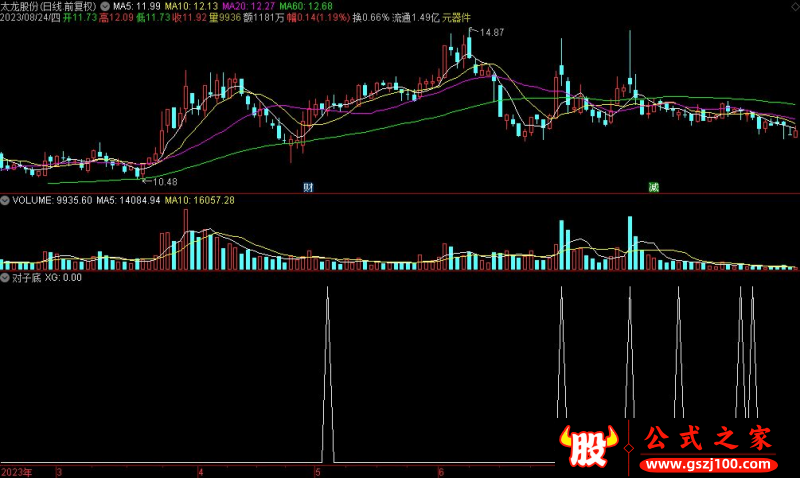
Task: Click the open price 开11.73 value
Action: (x=80, y=18)
